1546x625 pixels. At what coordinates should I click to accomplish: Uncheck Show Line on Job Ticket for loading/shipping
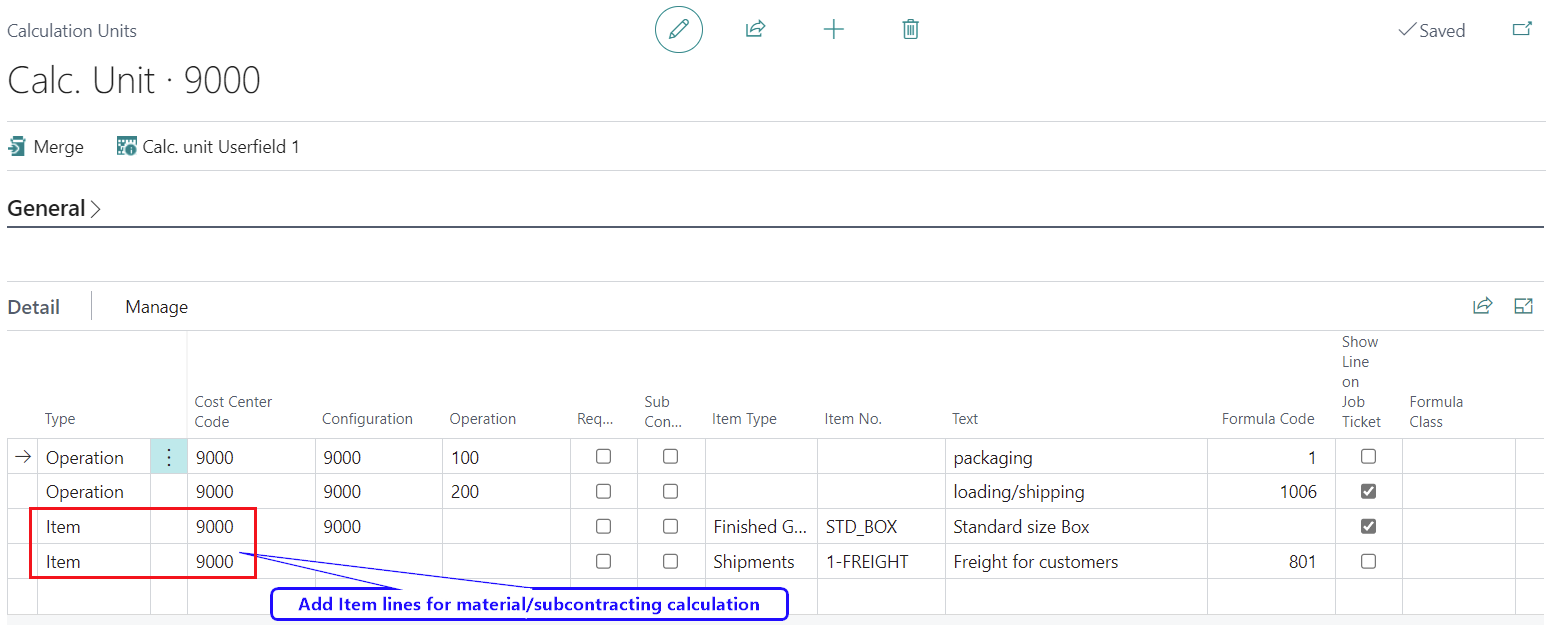(x=1368, y=491)
